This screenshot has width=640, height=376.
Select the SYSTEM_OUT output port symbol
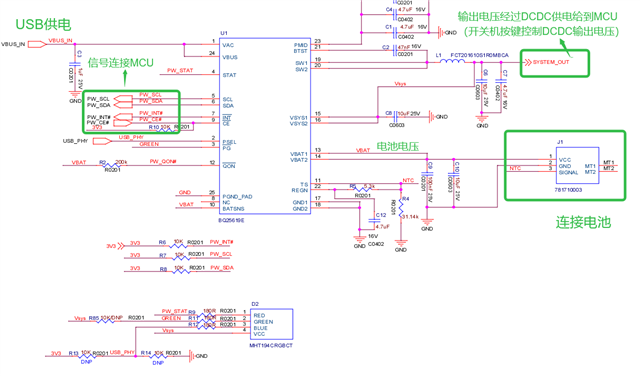(x=528, y=62)
